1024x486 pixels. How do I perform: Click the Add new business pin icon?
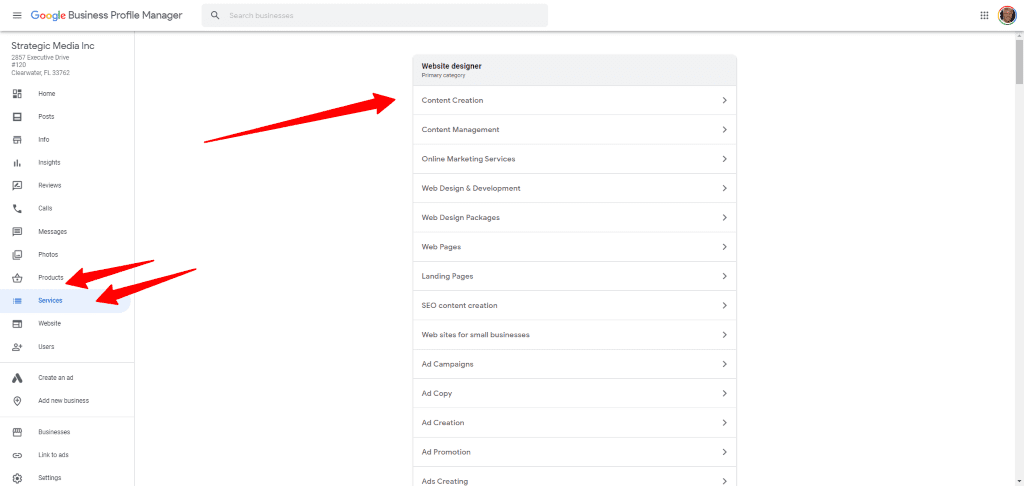click(17, 400)
